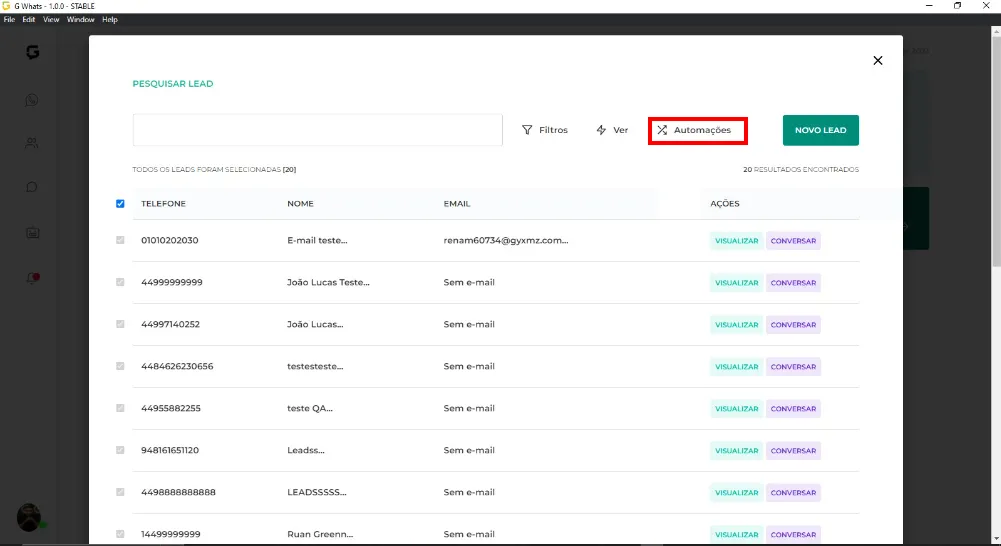Open the contacts people icon in sidebar
1001x546 pixels.
(32, 143)
